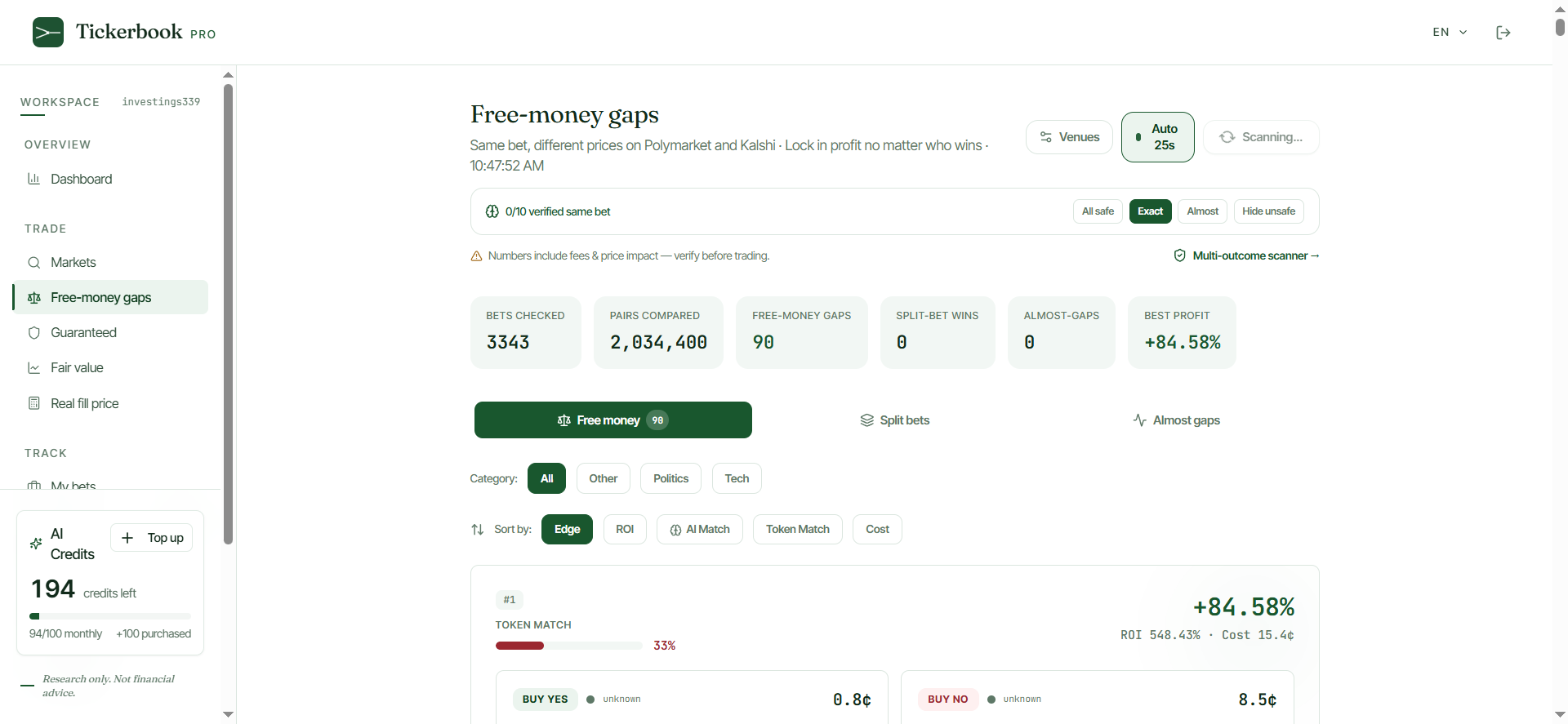Viewport: 1568px width, 724px height.
Task: Click the logout icon in header
Action: pos(1503,33)
